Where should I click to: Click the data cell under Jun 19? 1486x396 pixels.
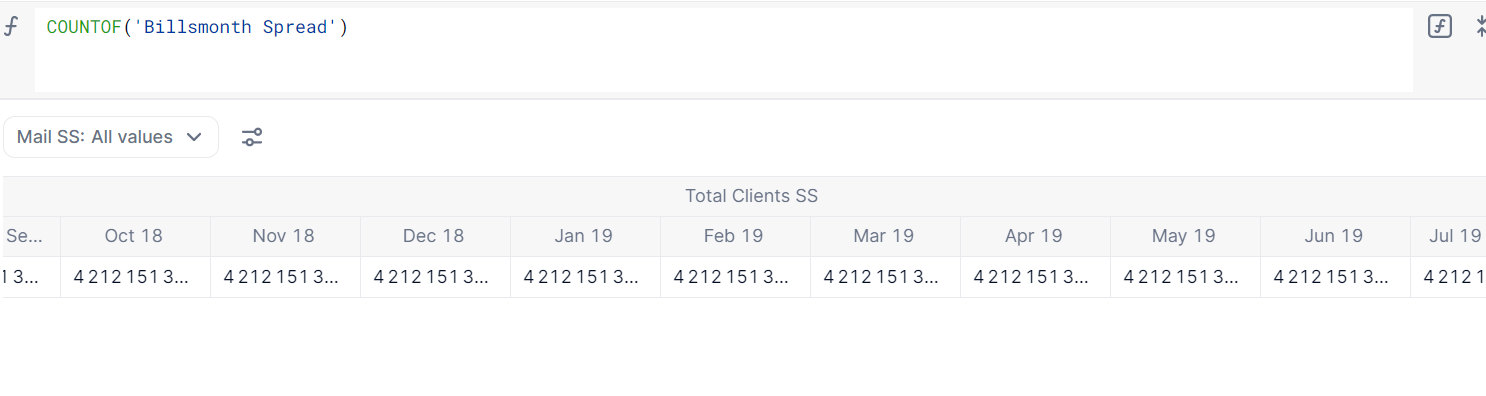[1335, 277]
